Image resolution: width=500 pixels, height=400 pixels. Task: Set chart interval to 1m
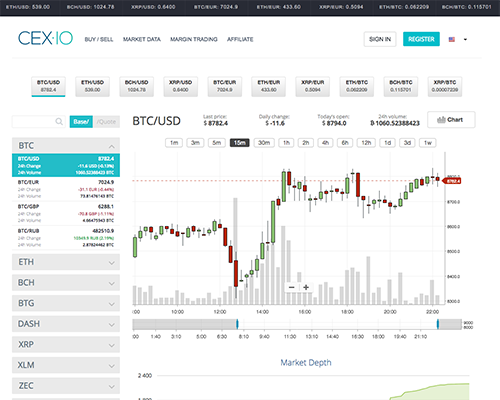(174, 143)
